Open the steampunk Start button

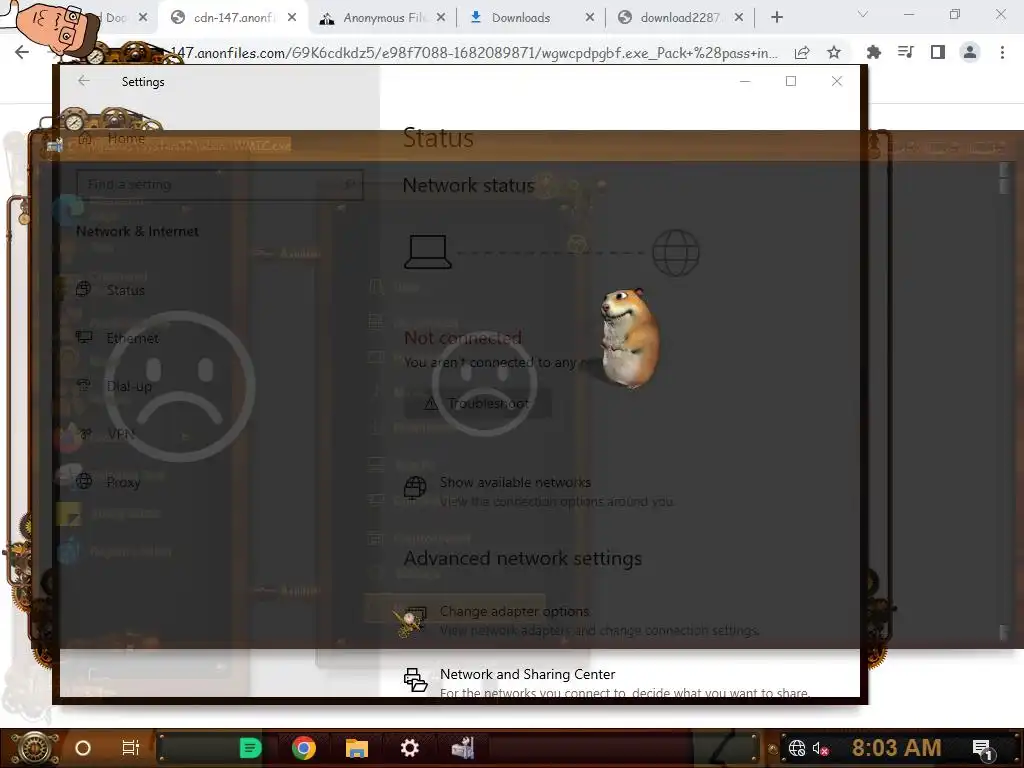click(35, 748)
